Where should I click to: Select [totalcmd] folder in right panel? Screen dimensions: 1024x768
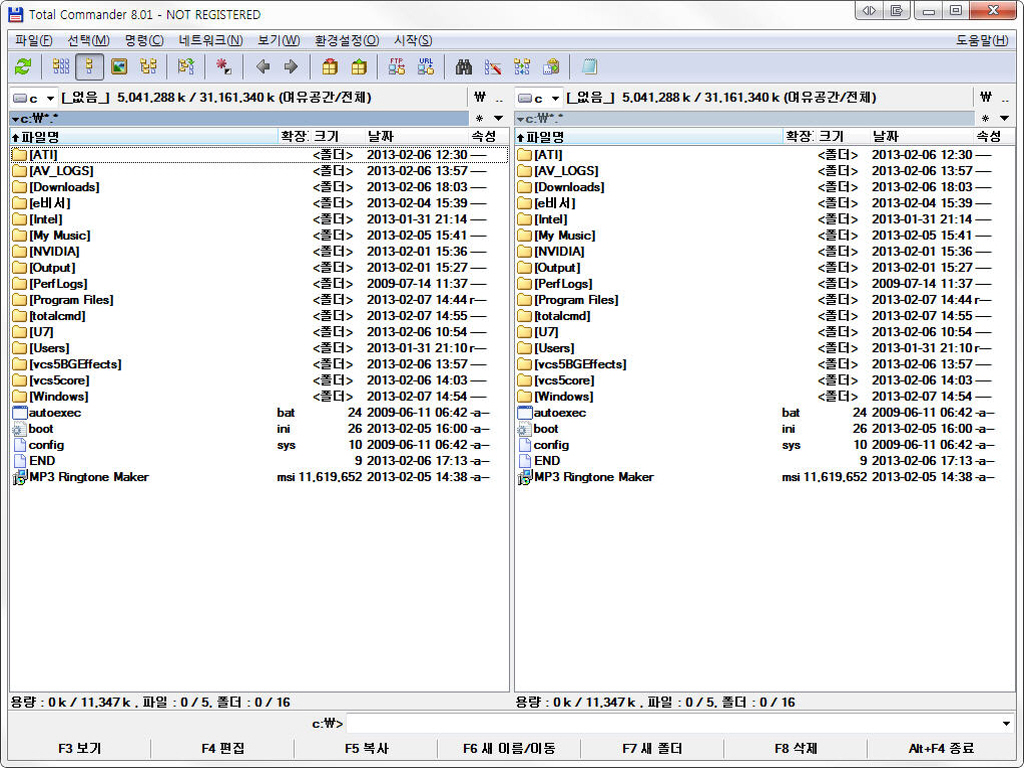764,316
